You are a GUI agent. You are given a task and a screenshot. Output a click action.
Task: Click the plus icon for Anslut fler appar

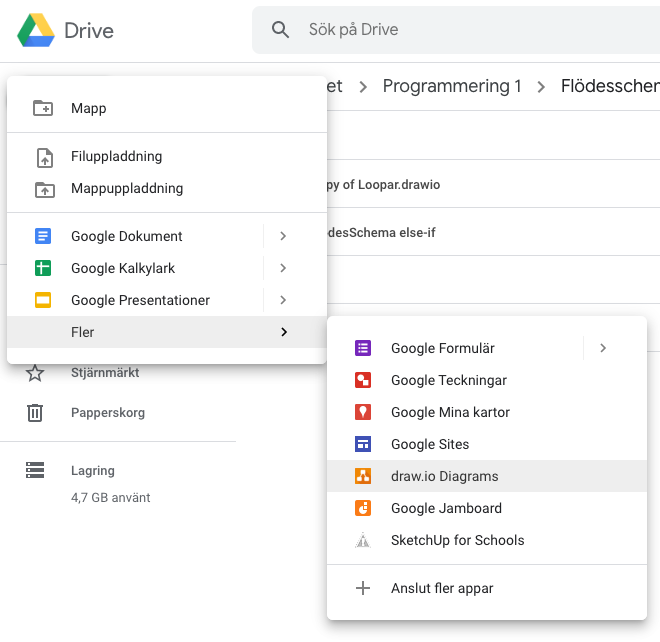pyautogui.click(x=363, y=588)
